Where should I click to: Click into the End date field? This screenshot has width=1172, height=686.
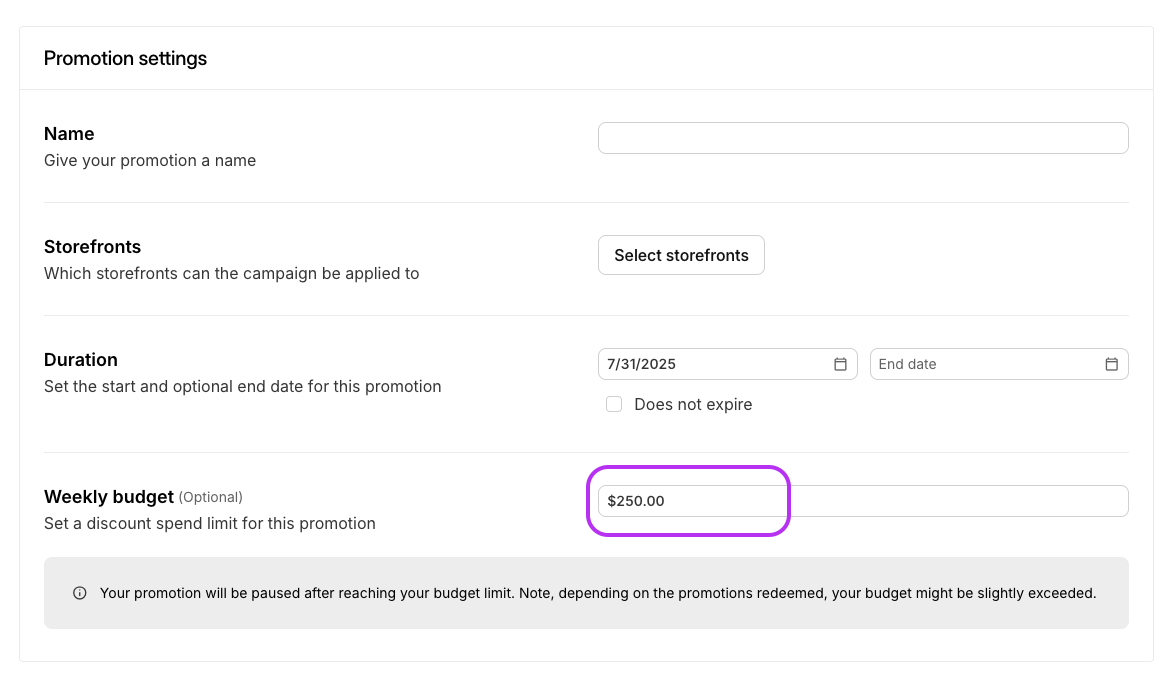(x=985, y=364)
